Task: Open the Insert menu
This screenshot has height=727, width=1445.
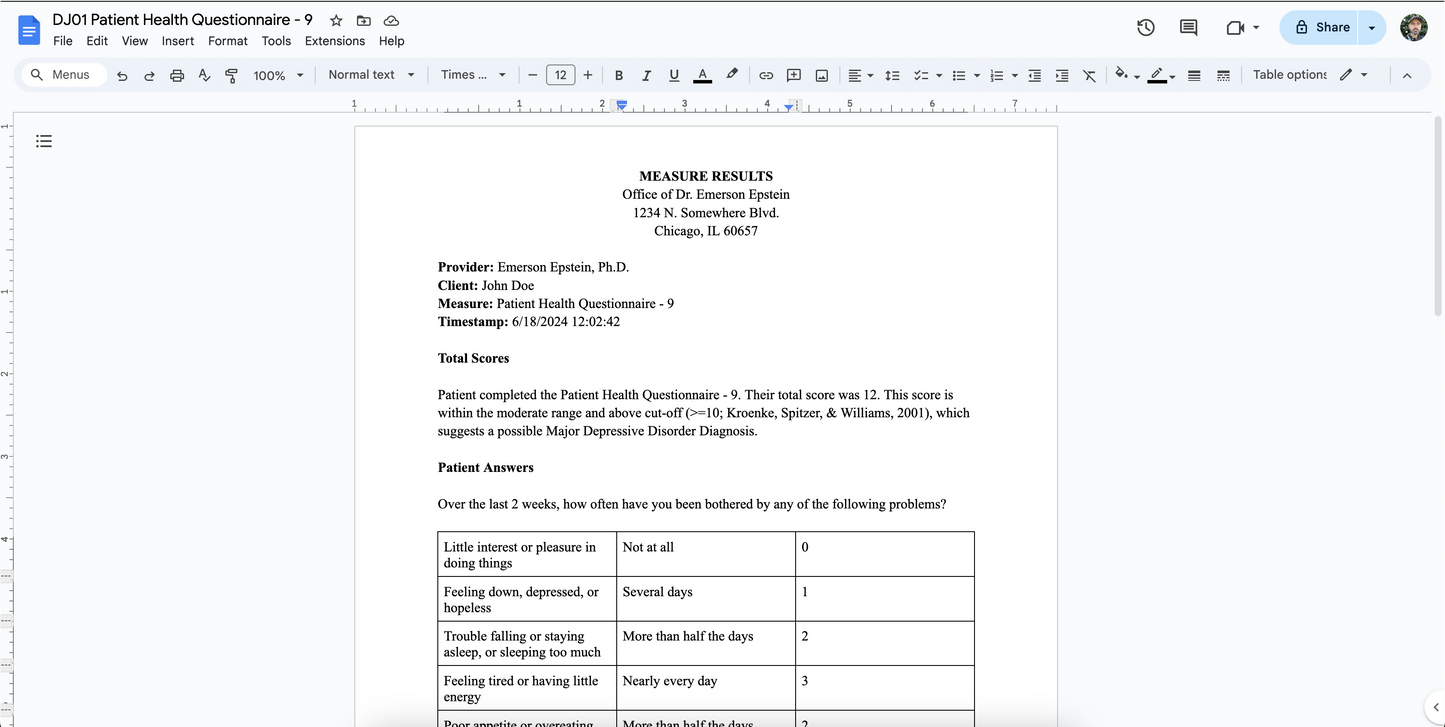Action: coord(178,41)
